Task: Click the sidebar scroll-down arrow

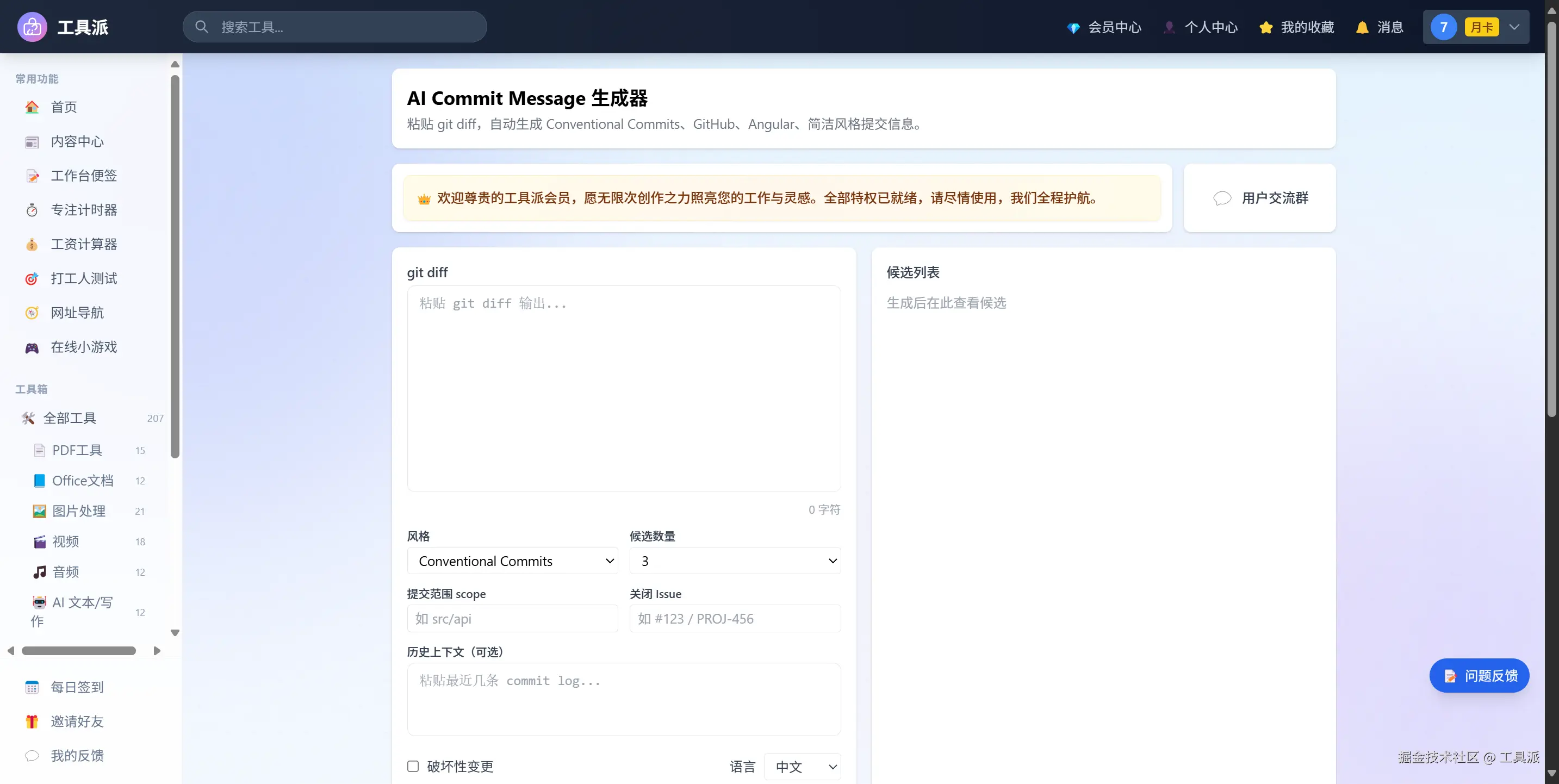Action: pyautogui.click(x=175, y=633)
